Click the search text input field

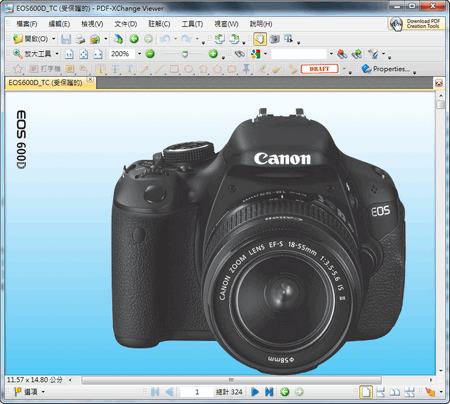click(x=299, y=54)
